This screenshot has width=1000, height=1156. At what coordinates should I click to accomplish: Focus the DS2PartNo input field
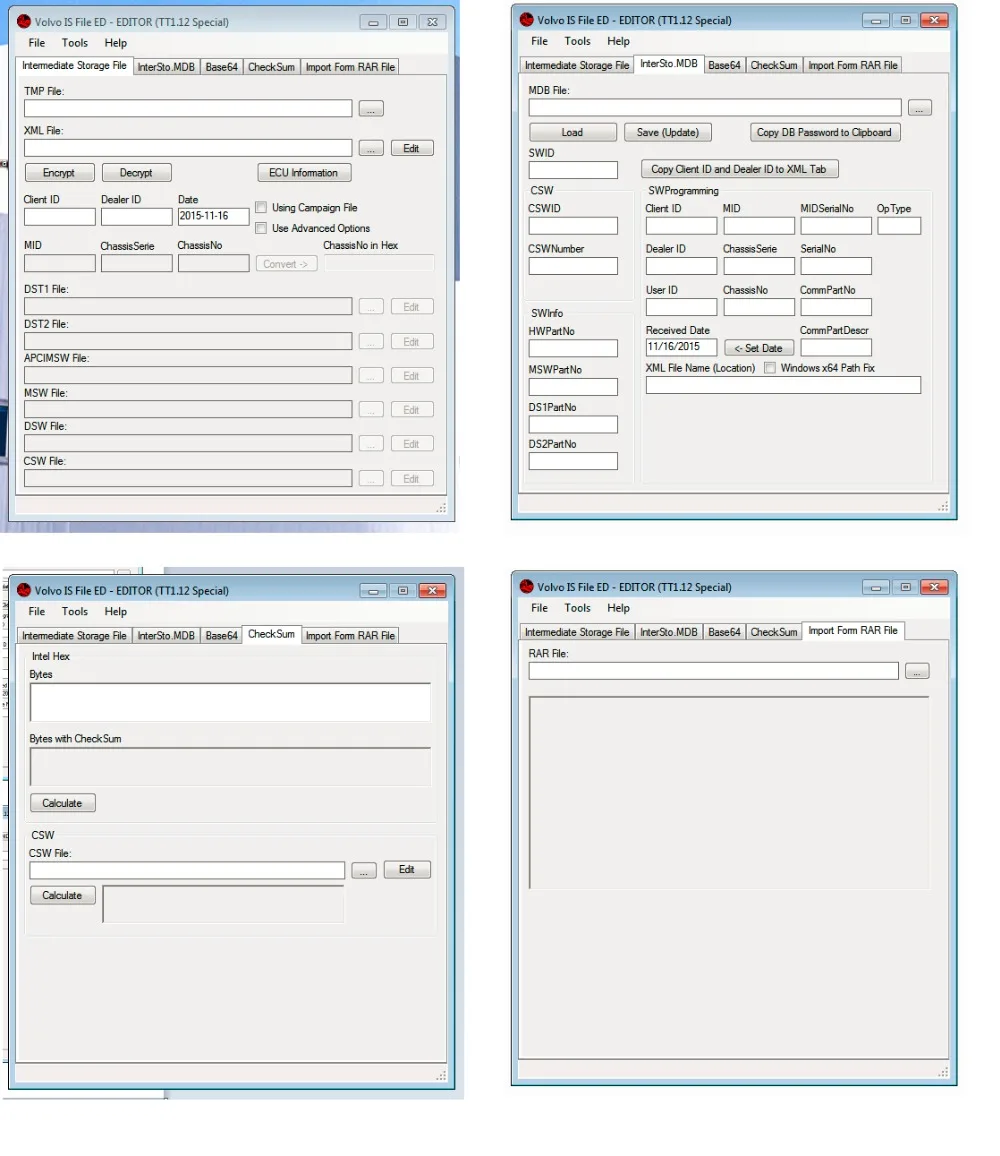573,462
